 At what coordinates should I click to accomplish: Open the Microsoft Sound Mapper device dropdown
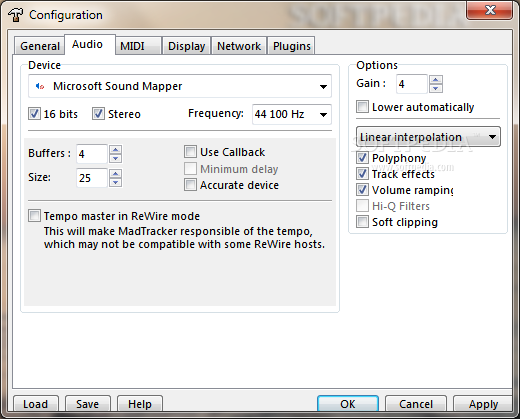click(180, 86)
